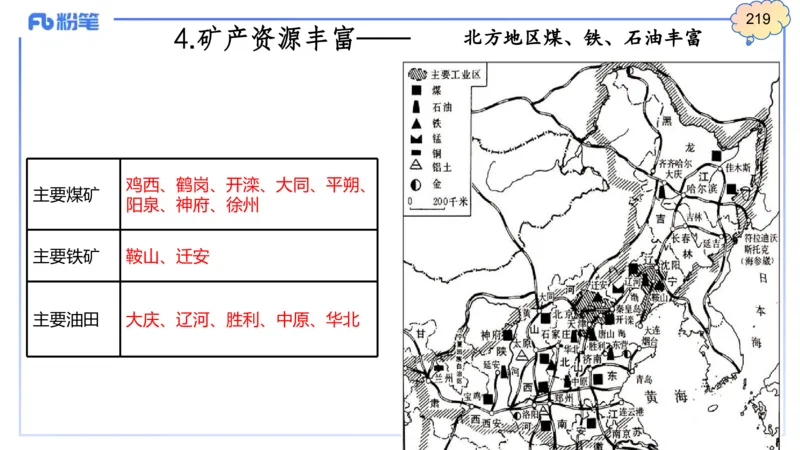Screen dimensions: 800x450
Task: Click the title 4.矿产资源丰富
Action: click(264, 39)
